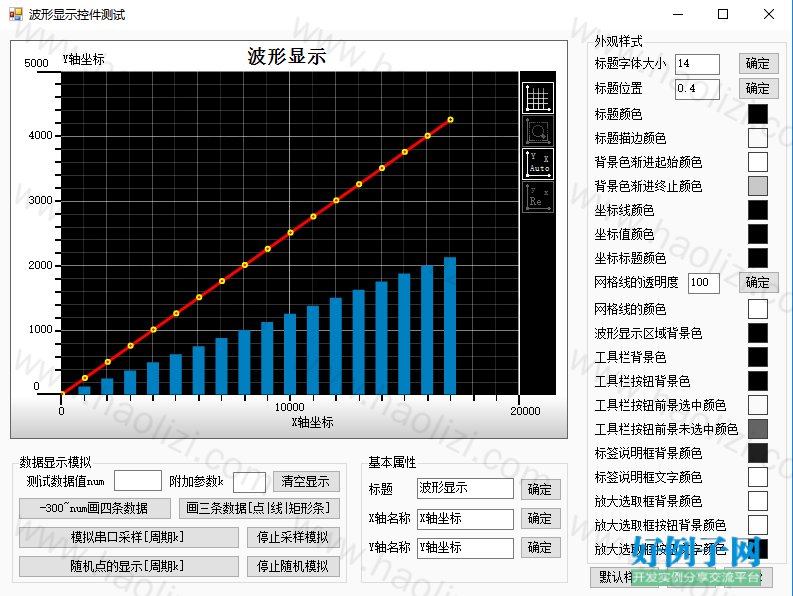Click 画三条数据[点|线|矩形条] button
Screen dimensions: 793x596
(x=259, y=508)
